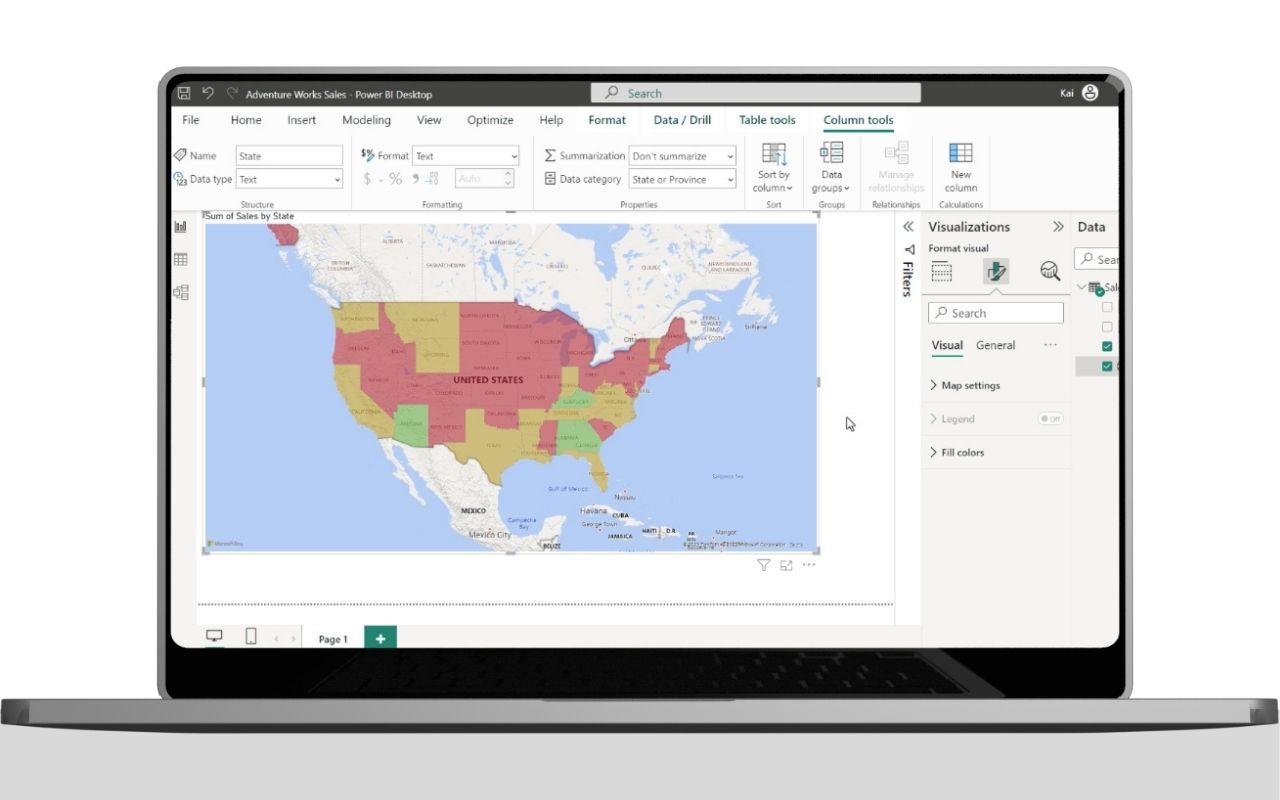Open the View ribbon tab
Viewport: 1280px width, 800px height.
coord(429,120)
